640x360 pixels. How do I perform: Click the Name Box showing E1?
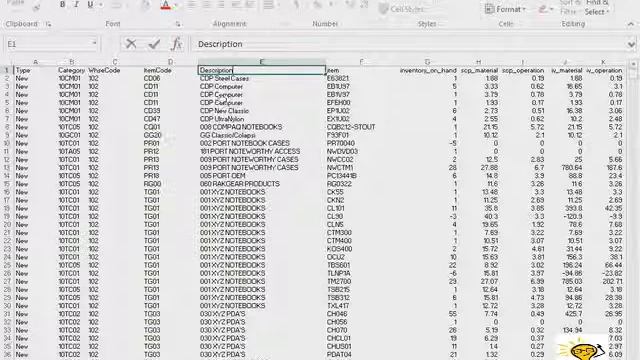(x=48, y=44)
